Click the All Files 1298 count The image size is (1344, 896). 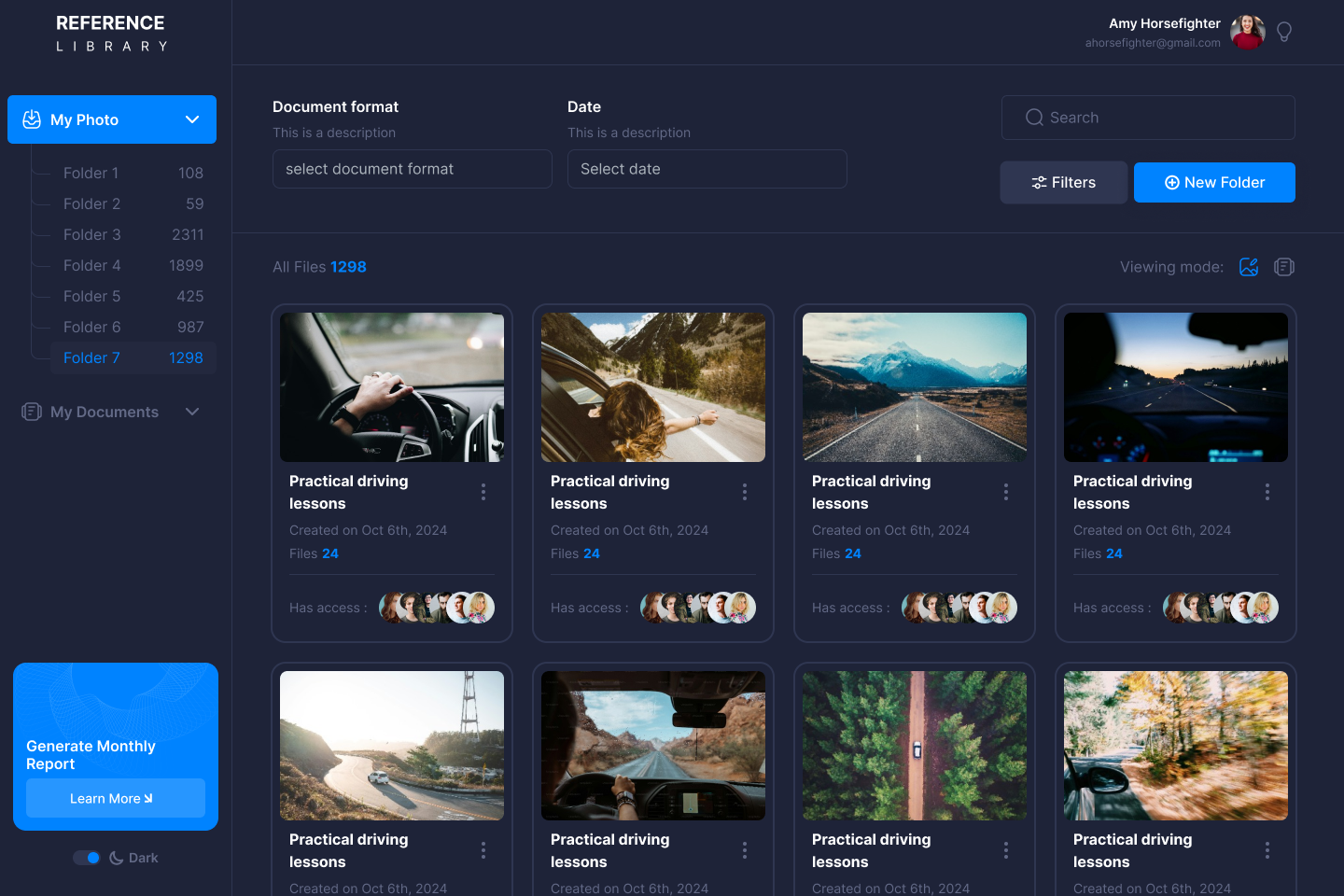319,267
